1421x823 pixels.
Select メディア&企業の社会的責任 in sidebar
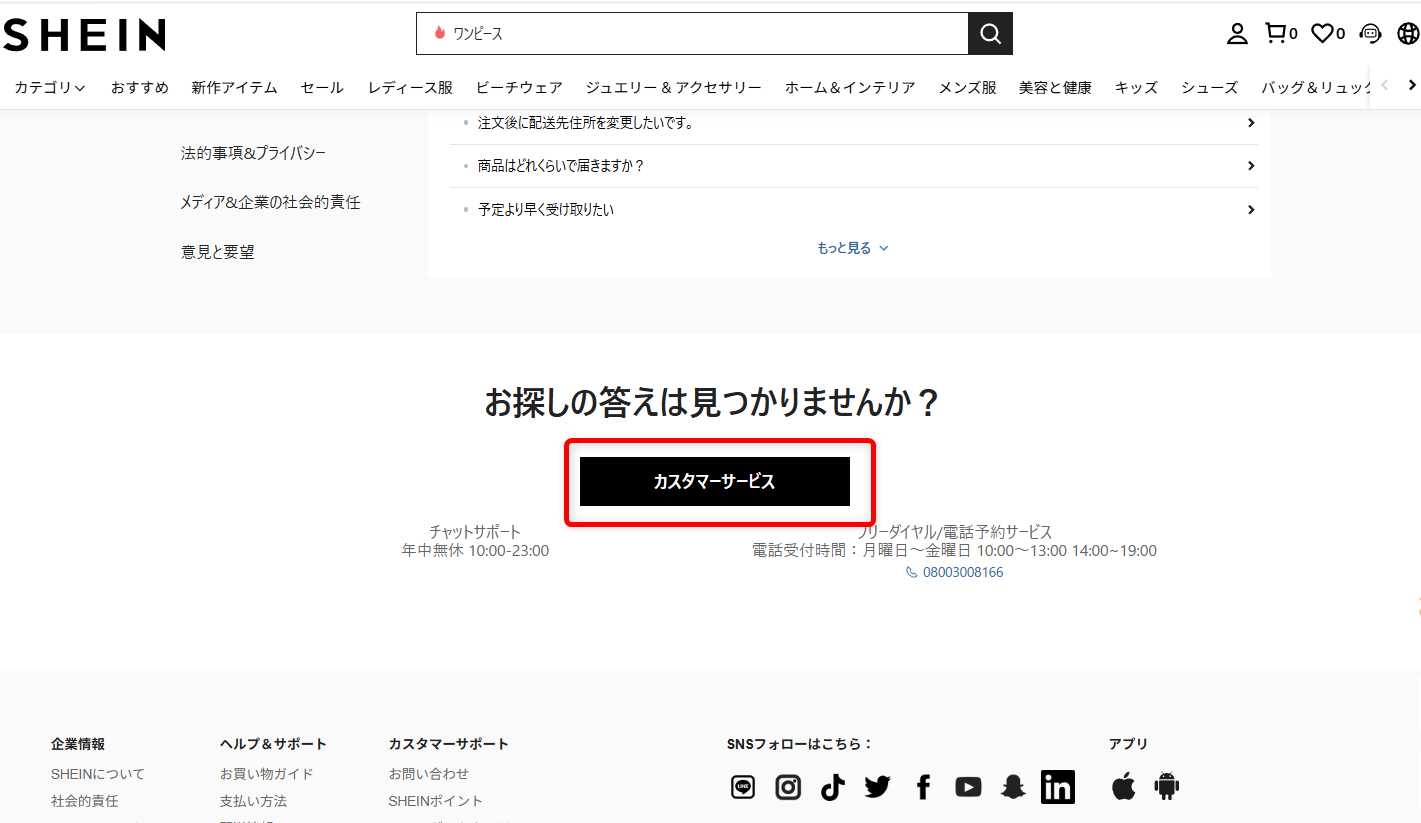[270, 202]
